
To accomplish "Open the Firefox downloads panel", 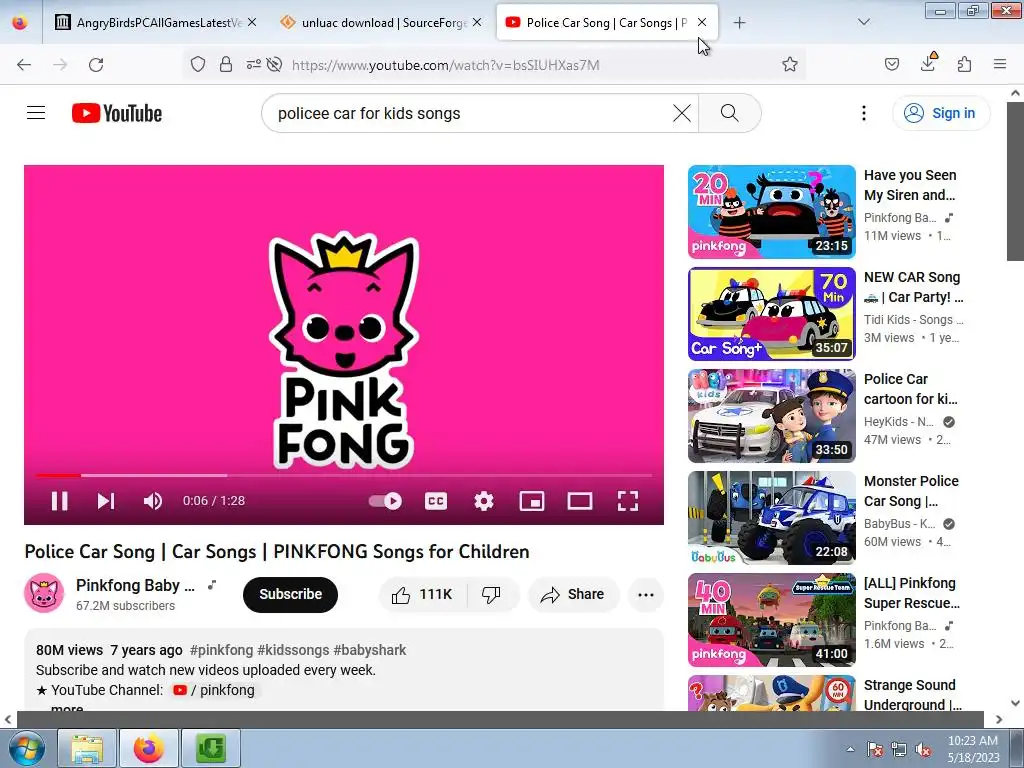I will click(x=928, y=63).
